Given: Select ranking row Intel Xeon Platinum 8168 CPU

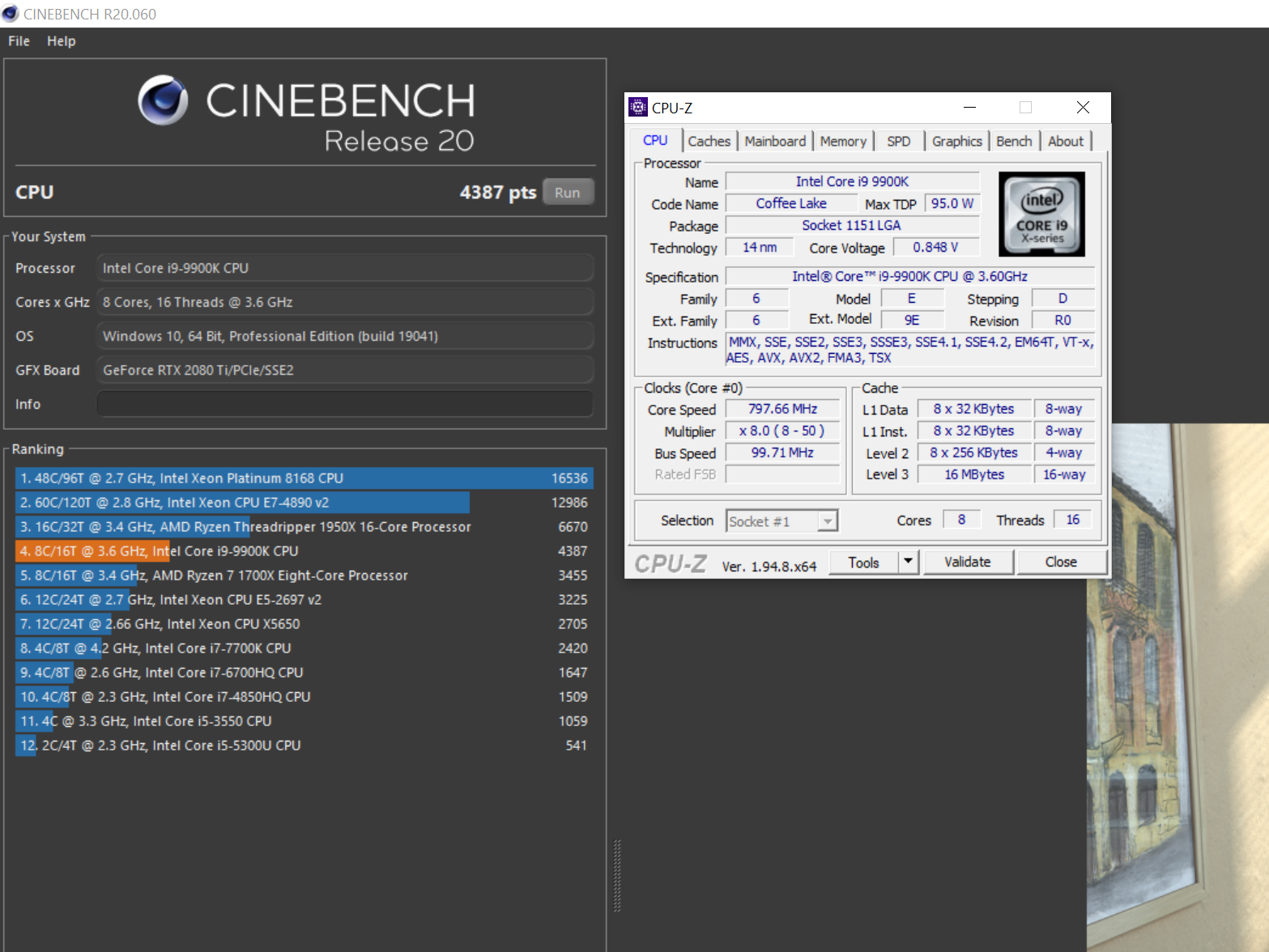Looking at the screenshot, I should [x=304, y=478].
